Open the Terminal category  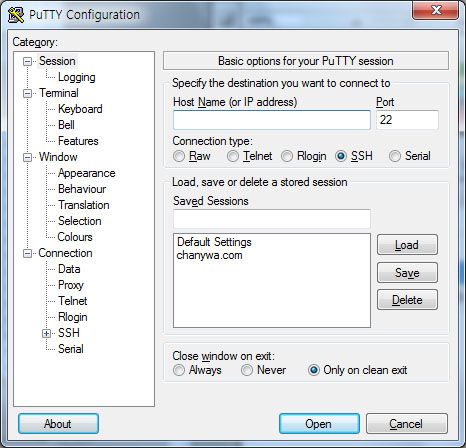(59, 93)
